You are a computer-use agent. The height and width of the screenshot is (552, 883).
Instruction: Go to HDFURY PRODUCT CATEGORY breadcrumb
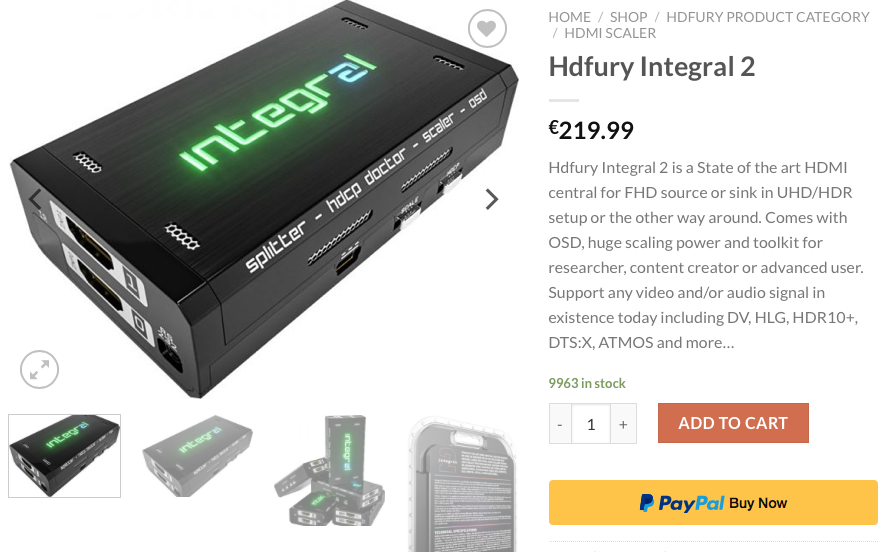click(768, 17)
